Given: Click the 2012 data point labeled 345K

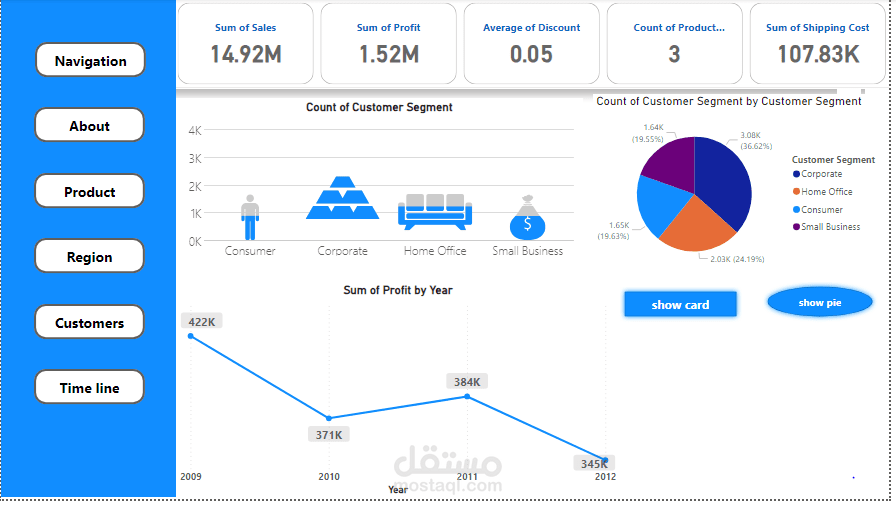Looking at the screenshot, I should click(x=605, y=460).
